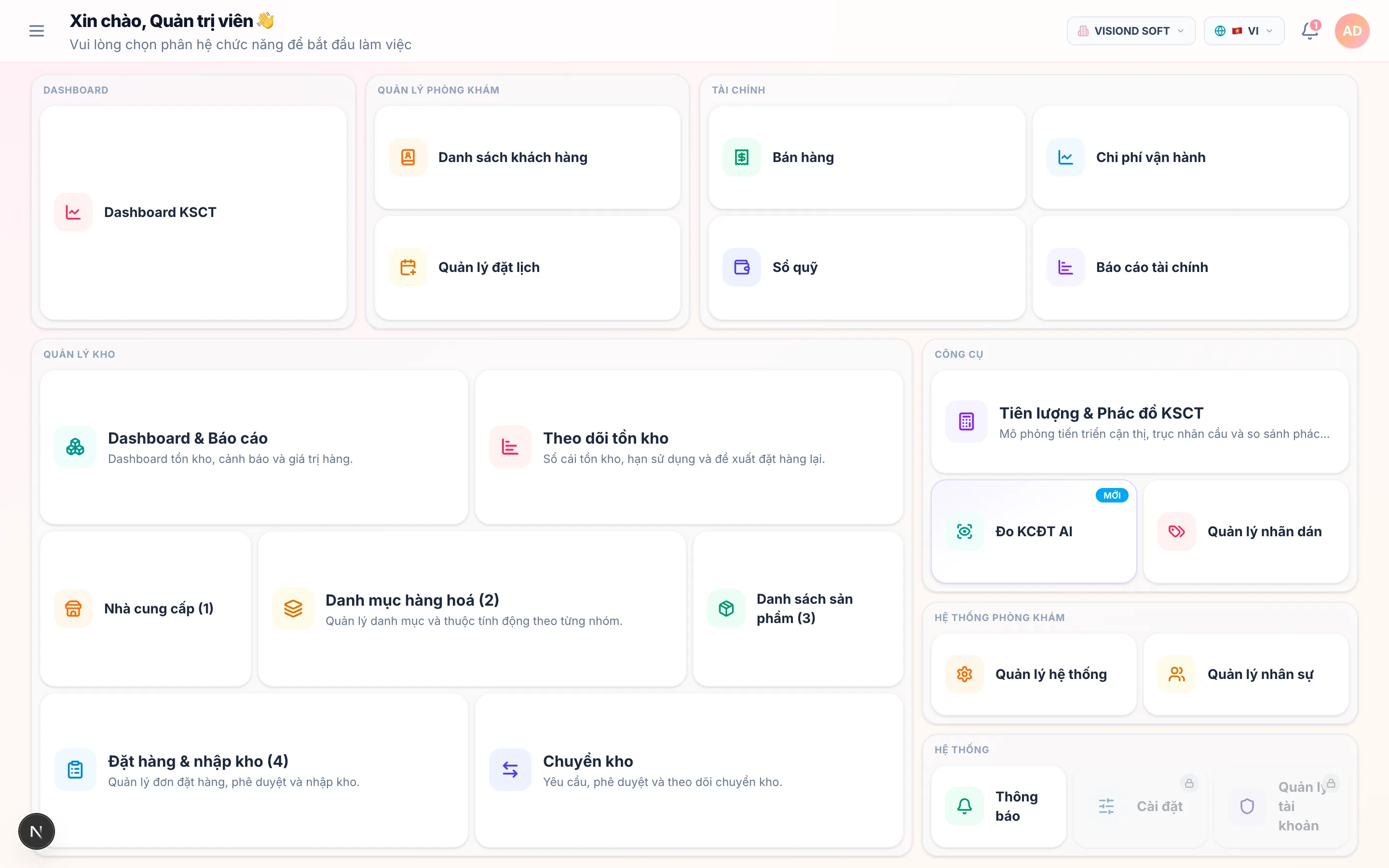Click the Quản lý đặt lịch calendar icon
1389x868 pixels.
point(408,267)
